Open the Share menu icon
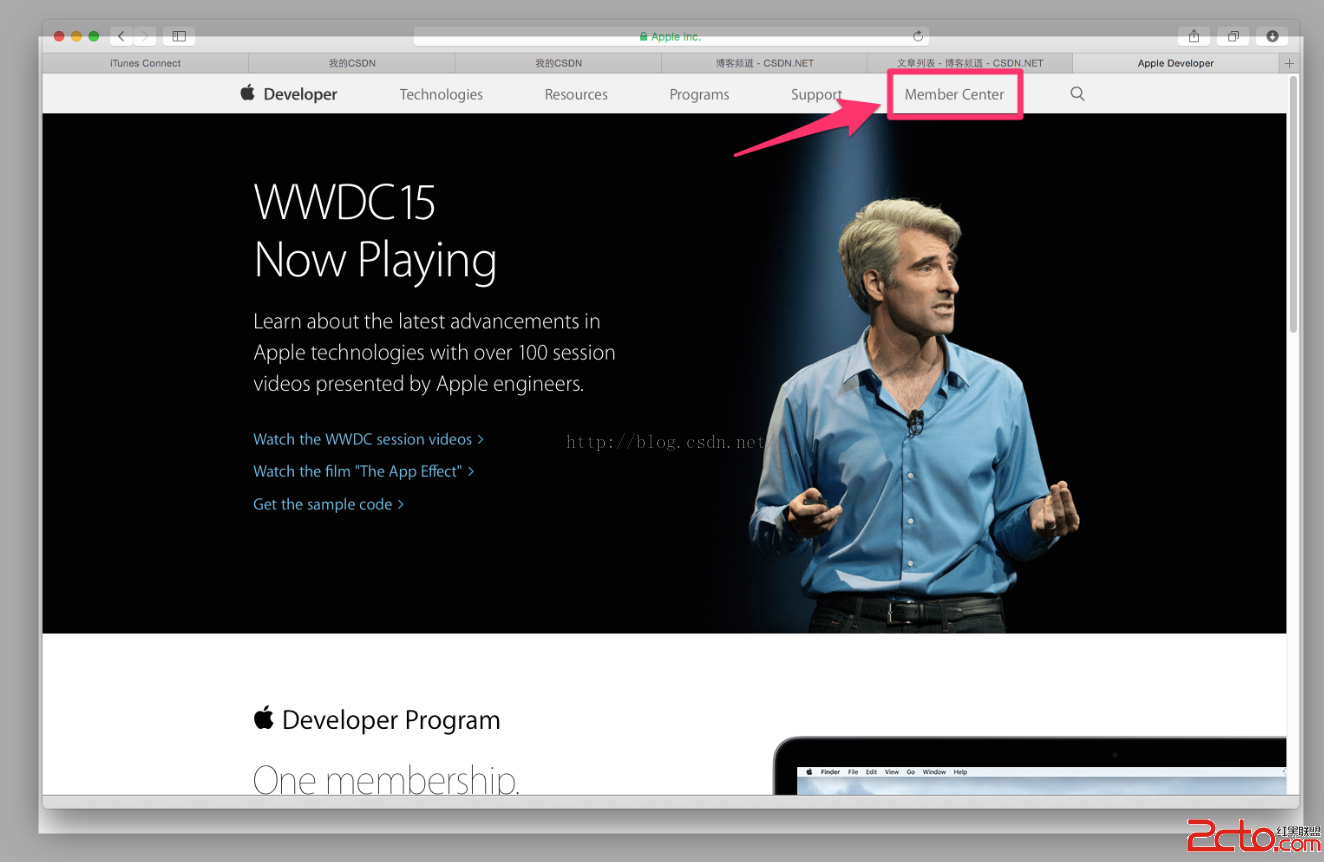1324x862 pixels. [1194, 36]
